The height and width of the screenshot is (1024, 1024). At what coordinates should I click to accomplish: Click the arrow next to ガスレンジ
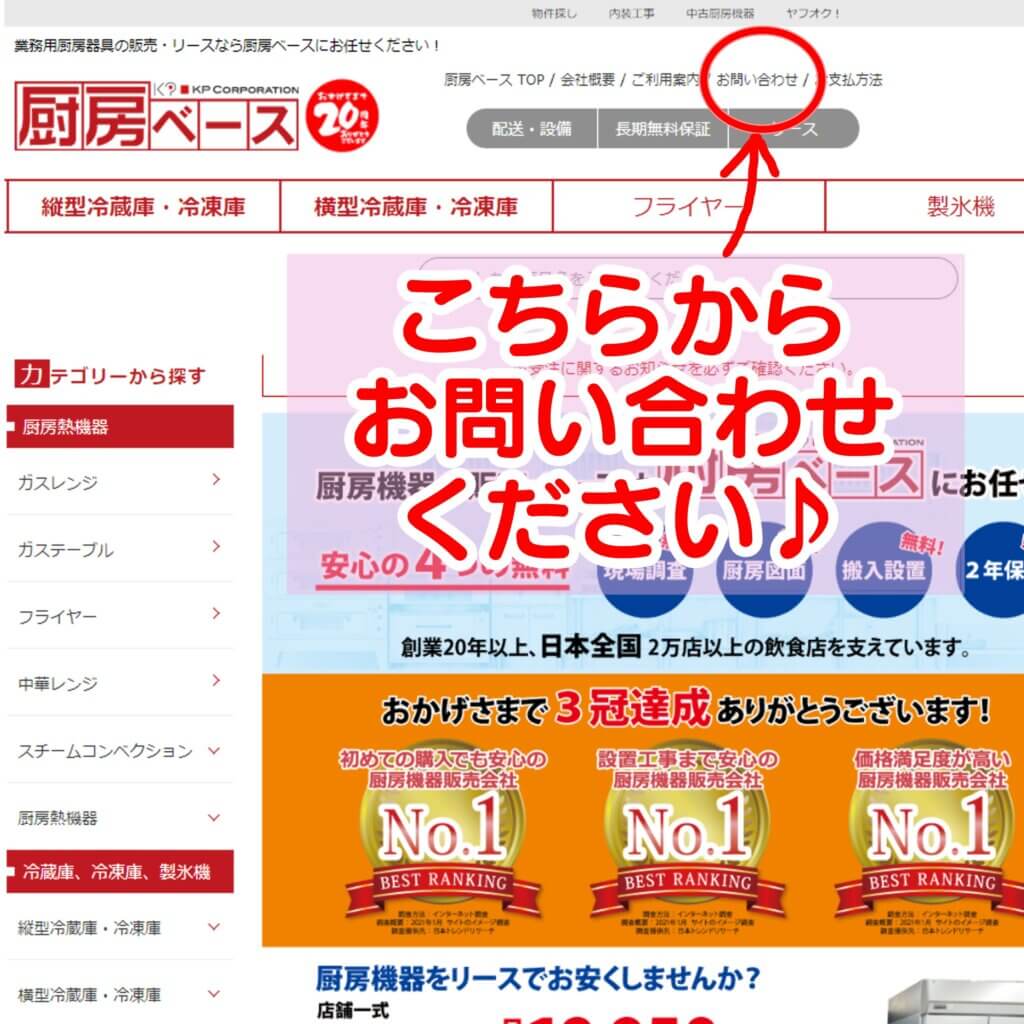[216, 480]
